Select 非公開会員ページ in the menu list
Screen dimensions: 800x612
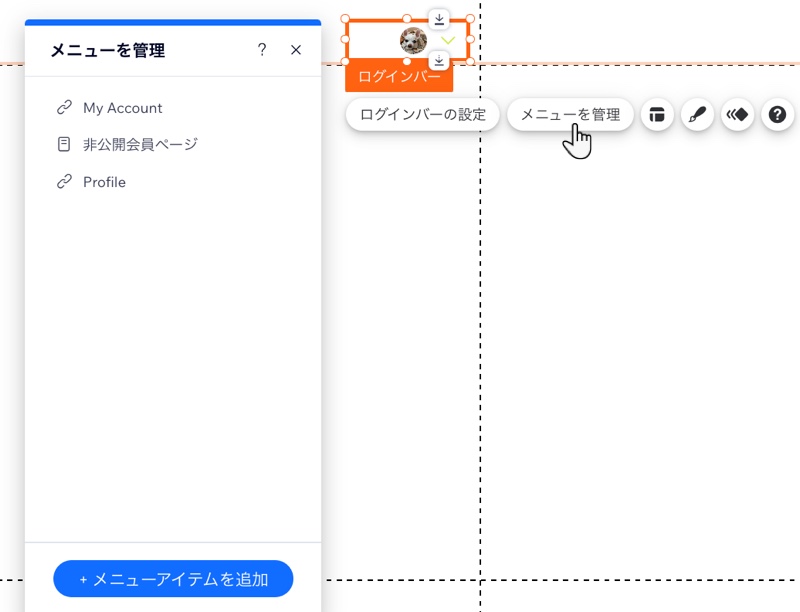(x=139, y=144)
